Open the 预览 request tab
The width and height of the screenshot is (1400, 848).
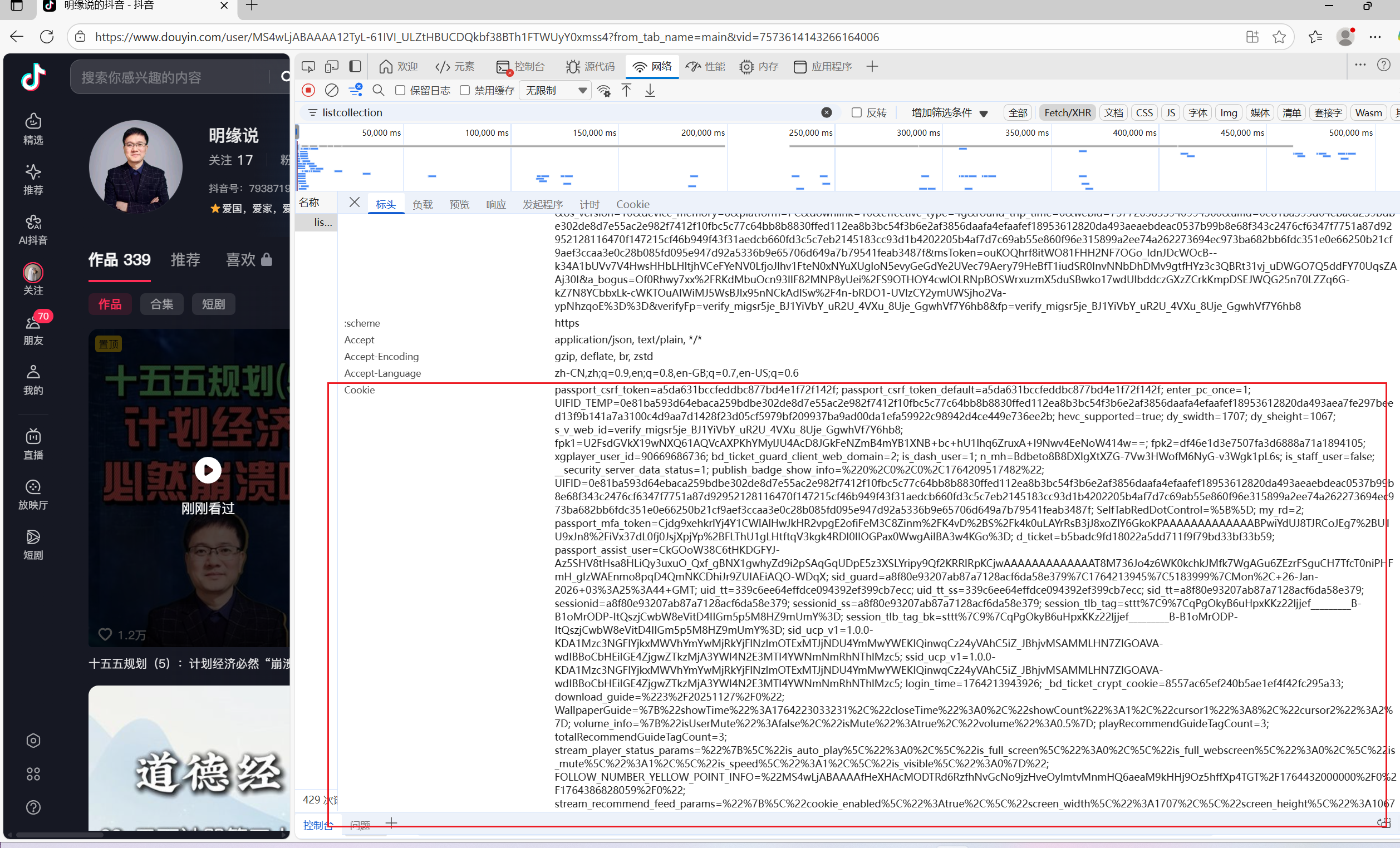pyautogui.click(x=459, y=204)
